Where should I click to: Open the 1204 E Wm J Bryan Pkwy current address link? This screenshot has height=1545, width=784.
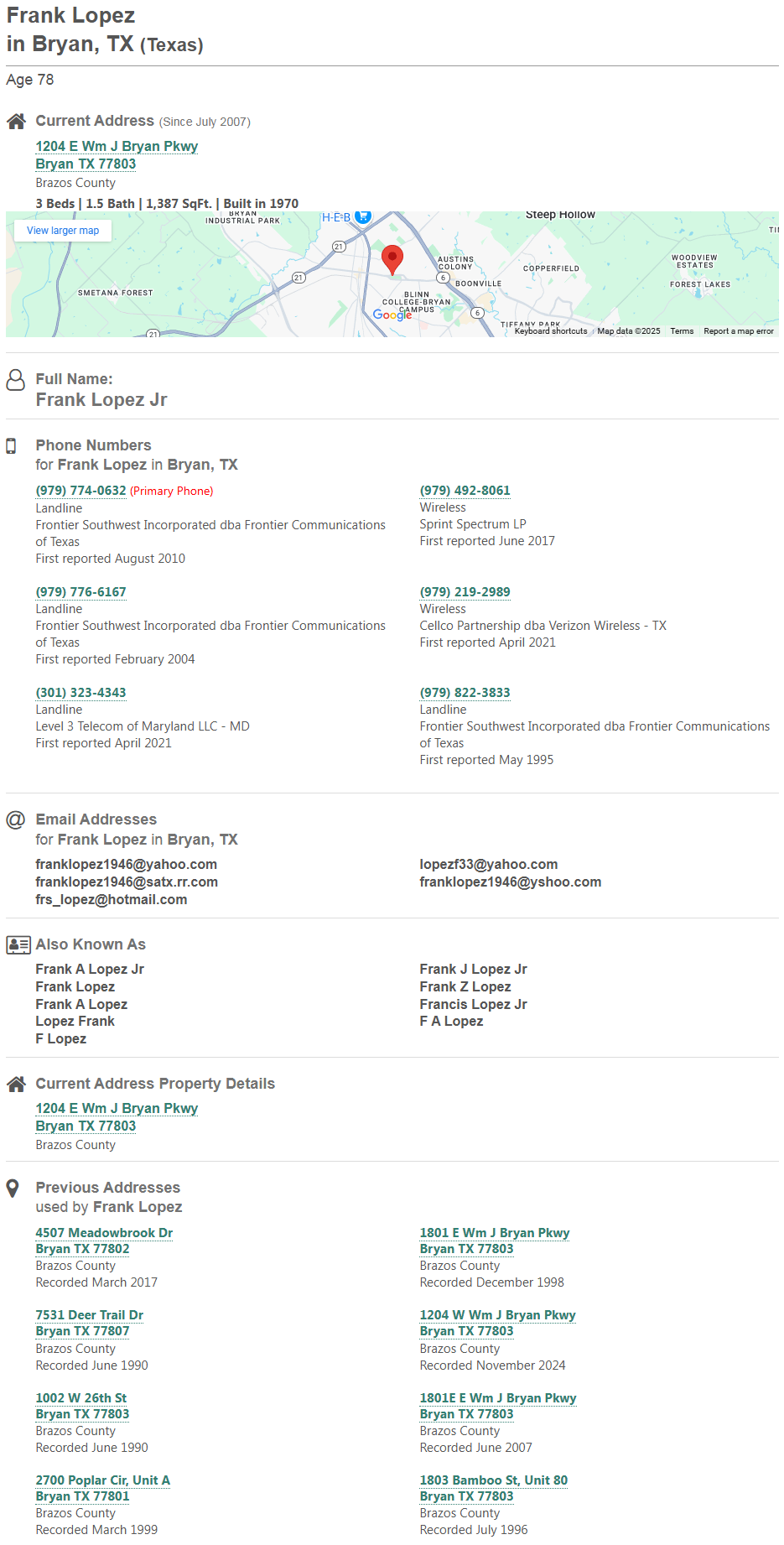[x=117, y=146]
